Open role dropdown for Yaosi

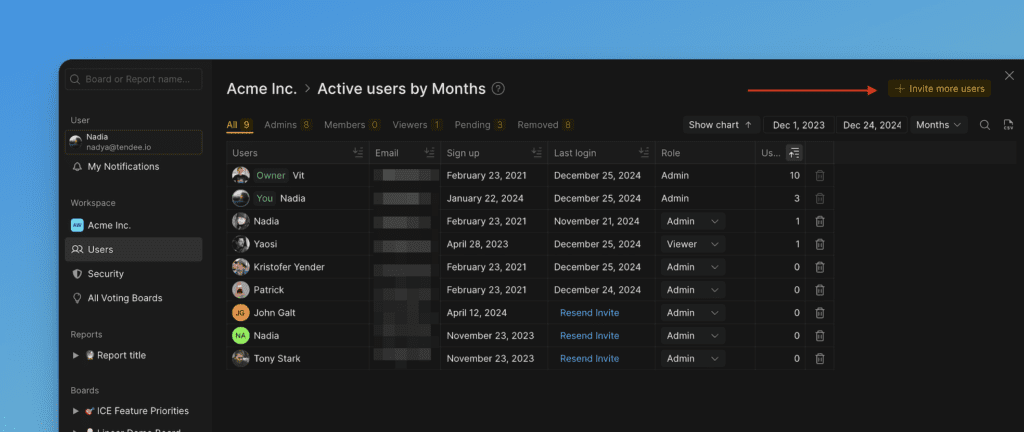(692, 244)
